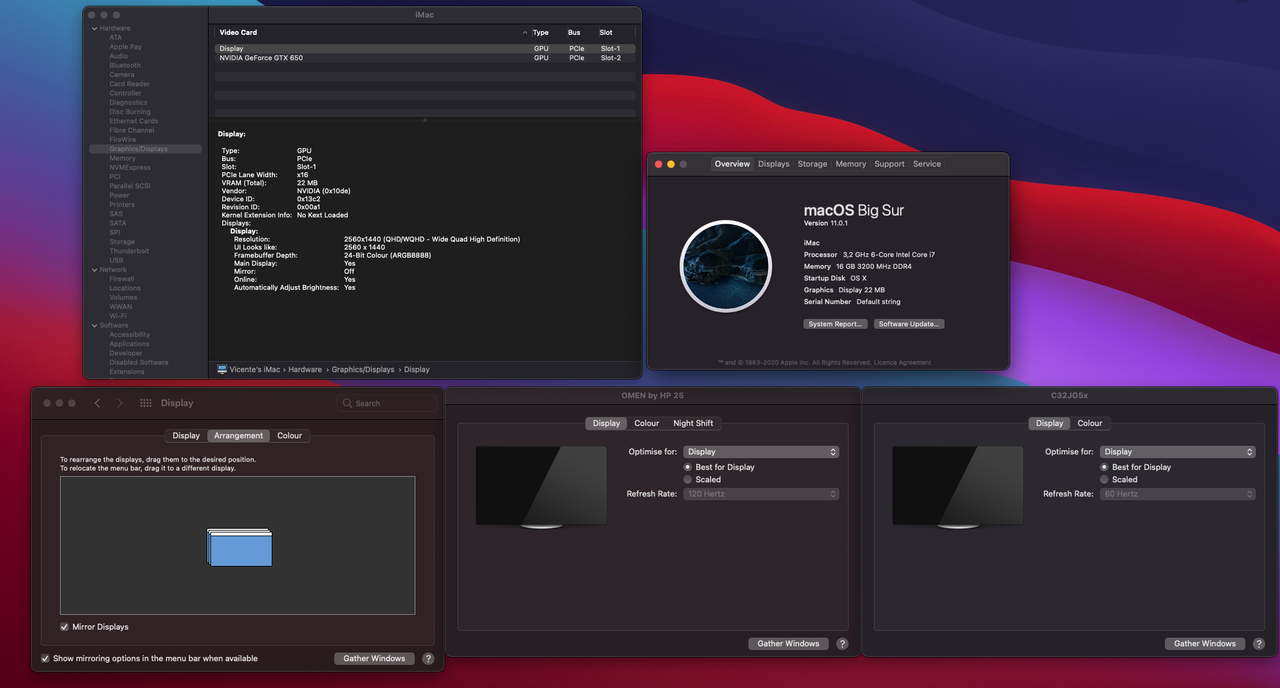The height and width of the screenshot is (688, 1280).
Task: Select the NVIDIA GeForce GTX 650 row
Action: point(425,58)
